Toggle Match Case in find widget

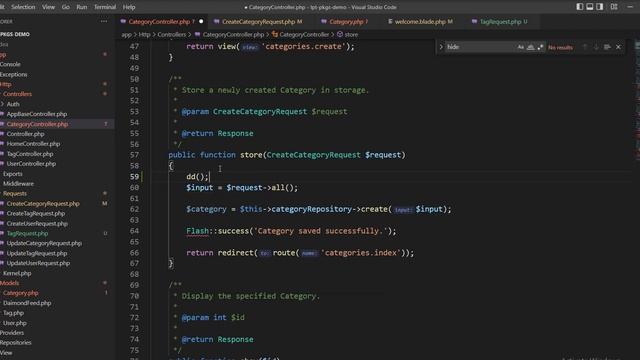[x=520, y=47]
